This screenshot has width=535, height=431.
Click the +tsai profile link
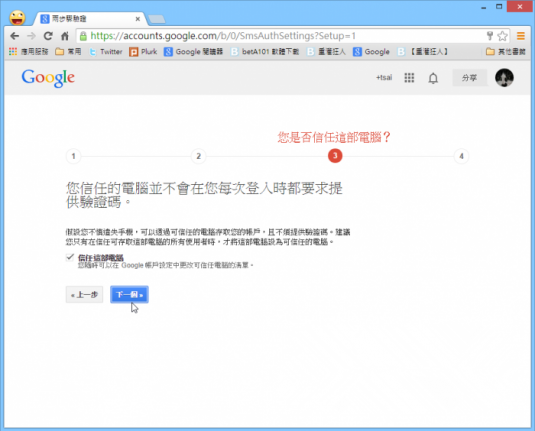pos(384,78)
